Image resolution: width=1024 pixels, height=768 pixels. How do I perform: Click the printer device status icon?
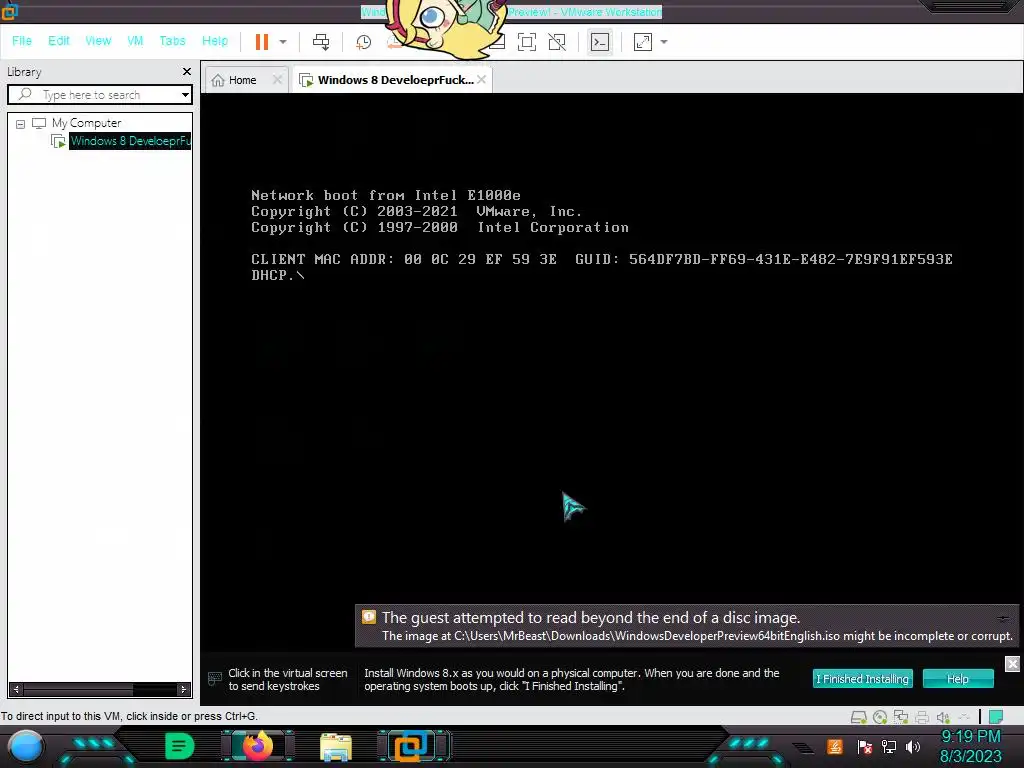click(x=922, y=718)
